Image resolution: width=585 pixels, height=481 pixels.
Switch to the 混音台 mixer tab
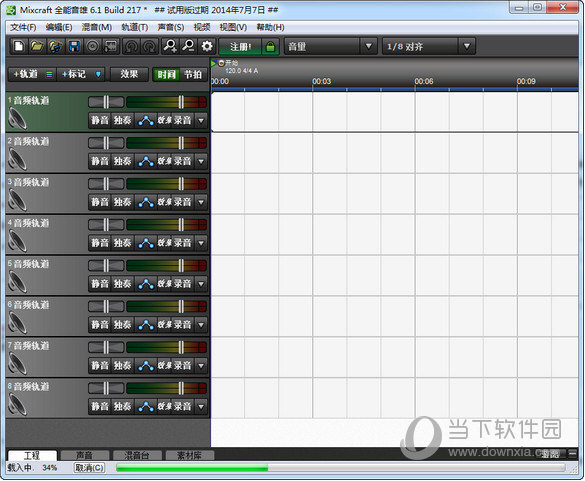pos(137,455)
